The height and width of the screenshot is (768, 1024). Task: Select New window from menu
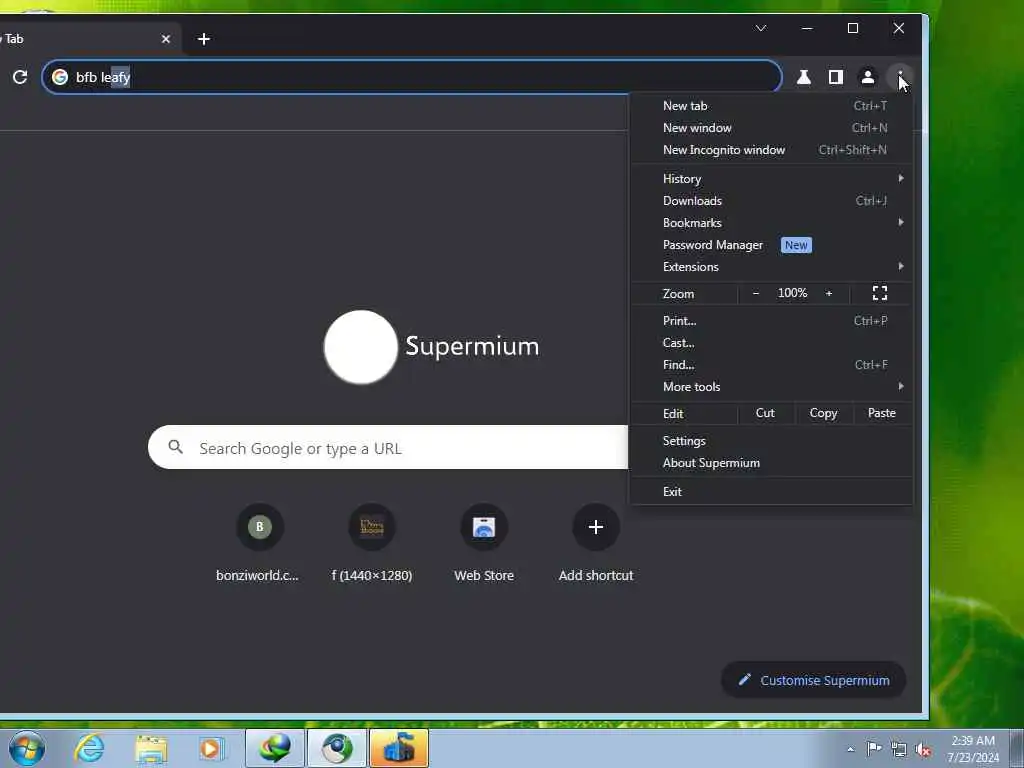[x=771, y=128]
